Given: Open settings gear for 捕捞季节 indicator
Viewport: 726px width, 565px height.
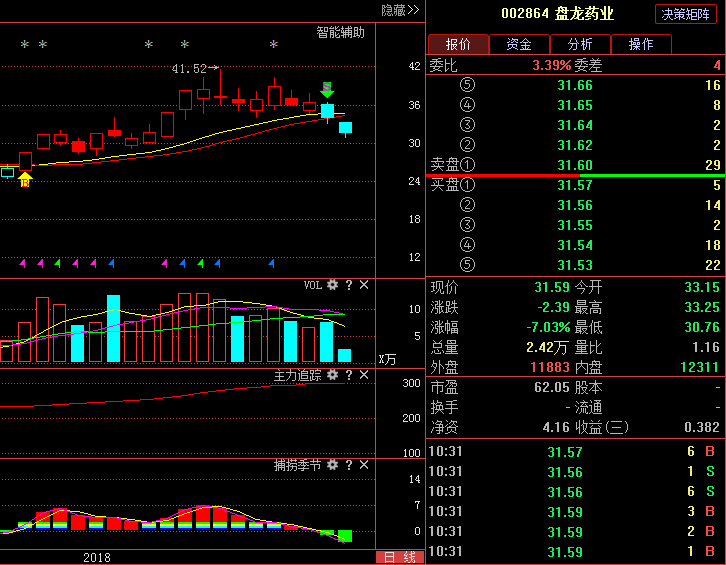Looking at the screenshot, I should pyautogui.click(x=332, y=465).
